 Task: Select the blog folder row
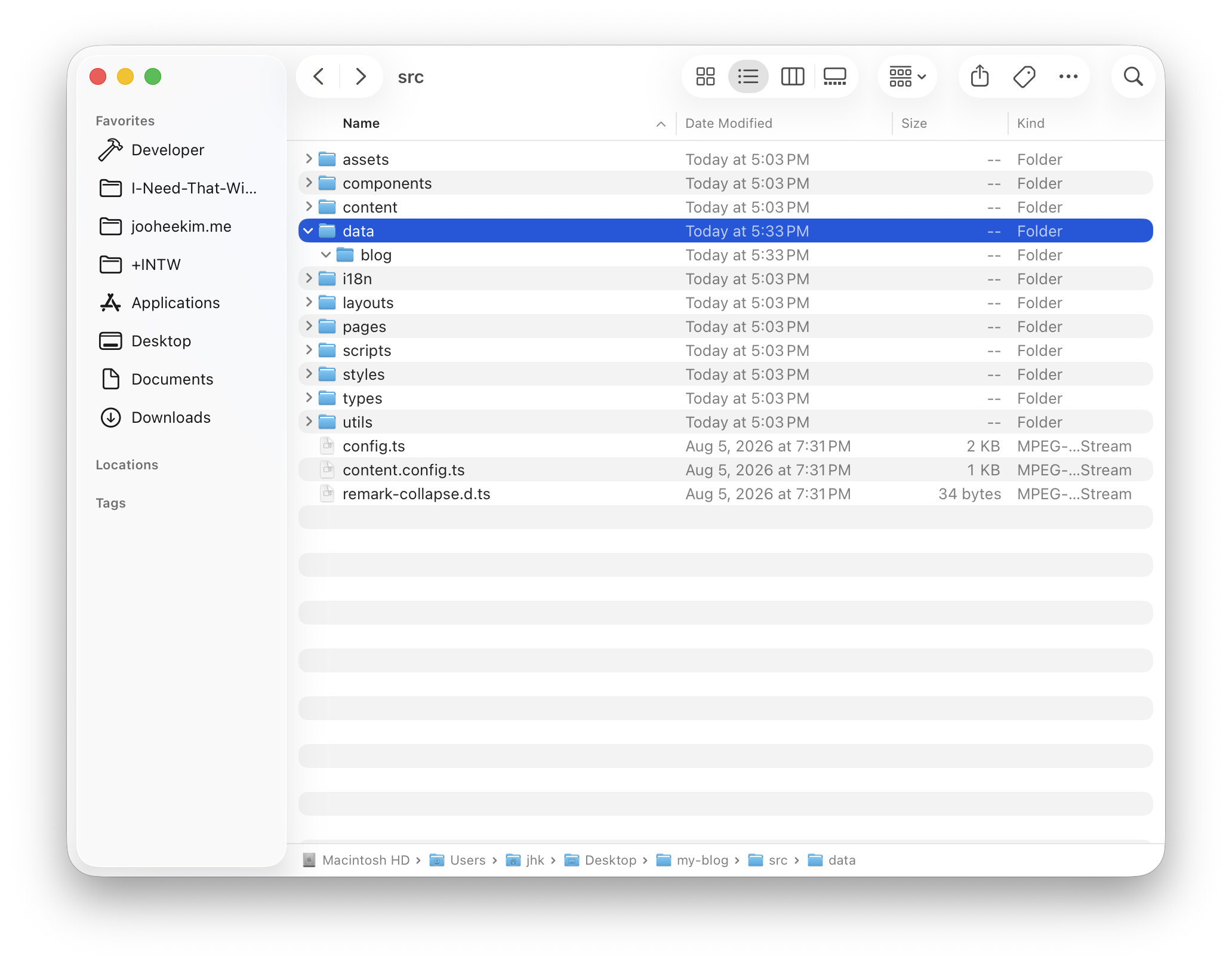(x=726, y=255)
